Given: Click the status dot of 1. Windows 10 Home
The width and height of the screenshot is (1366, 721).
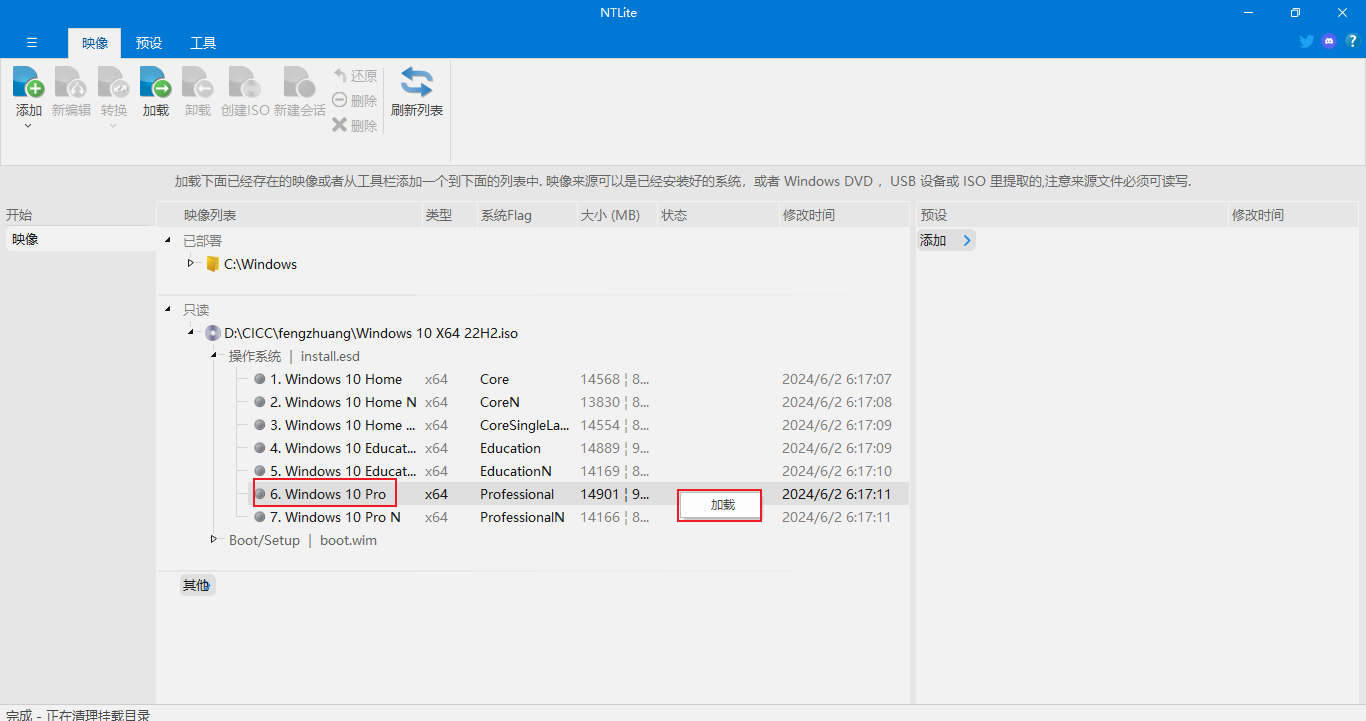Looking at the screenshot, I should click(260, 379).
